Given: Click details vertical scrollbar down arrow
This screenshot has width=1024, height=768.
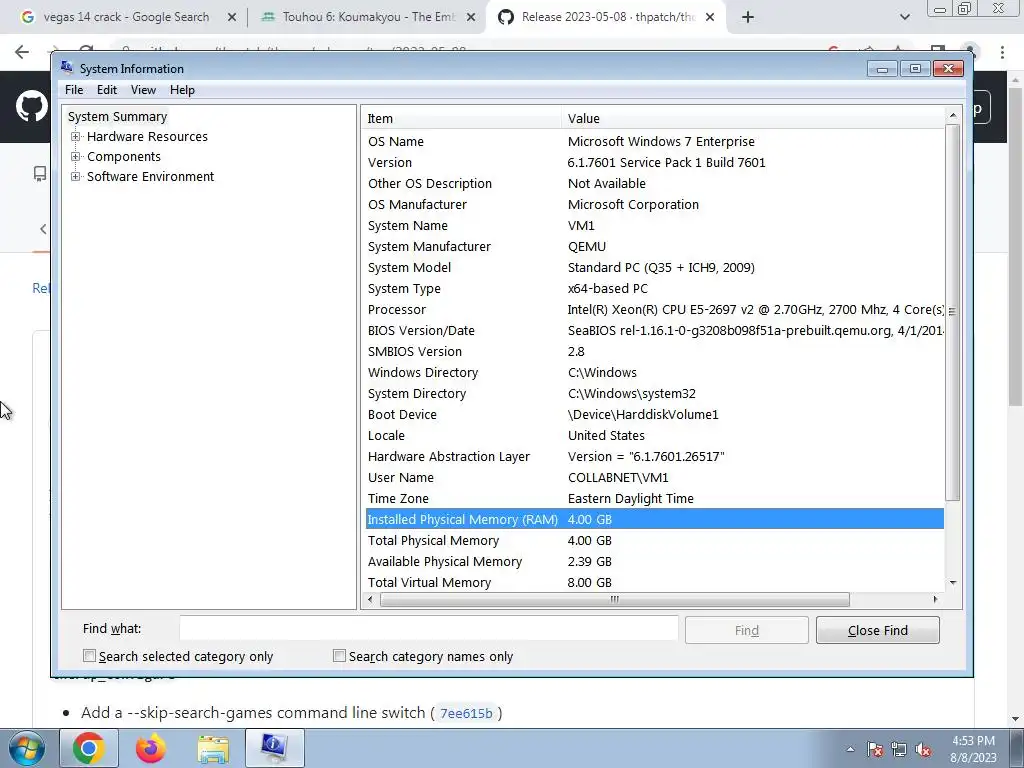Looking at the screenshot, I should pos(953,583).
